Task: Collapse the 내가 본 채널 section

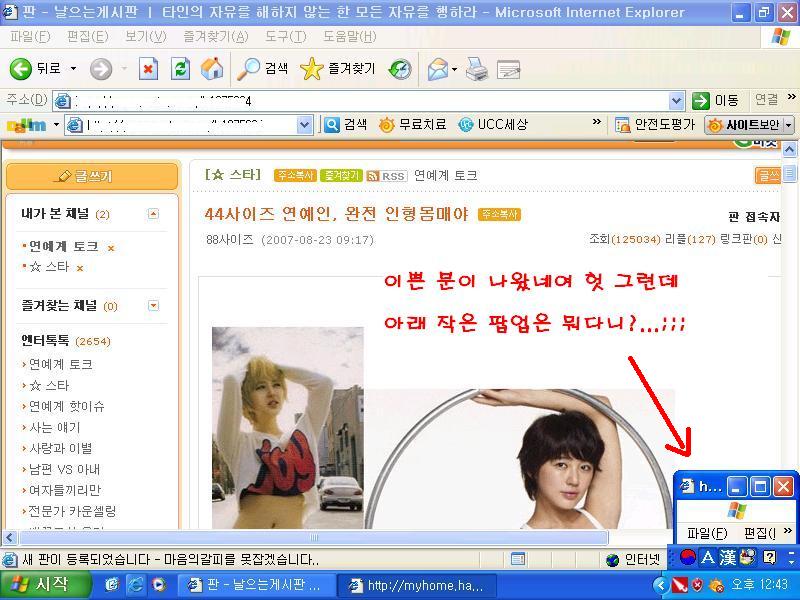Action: point(153,214)
